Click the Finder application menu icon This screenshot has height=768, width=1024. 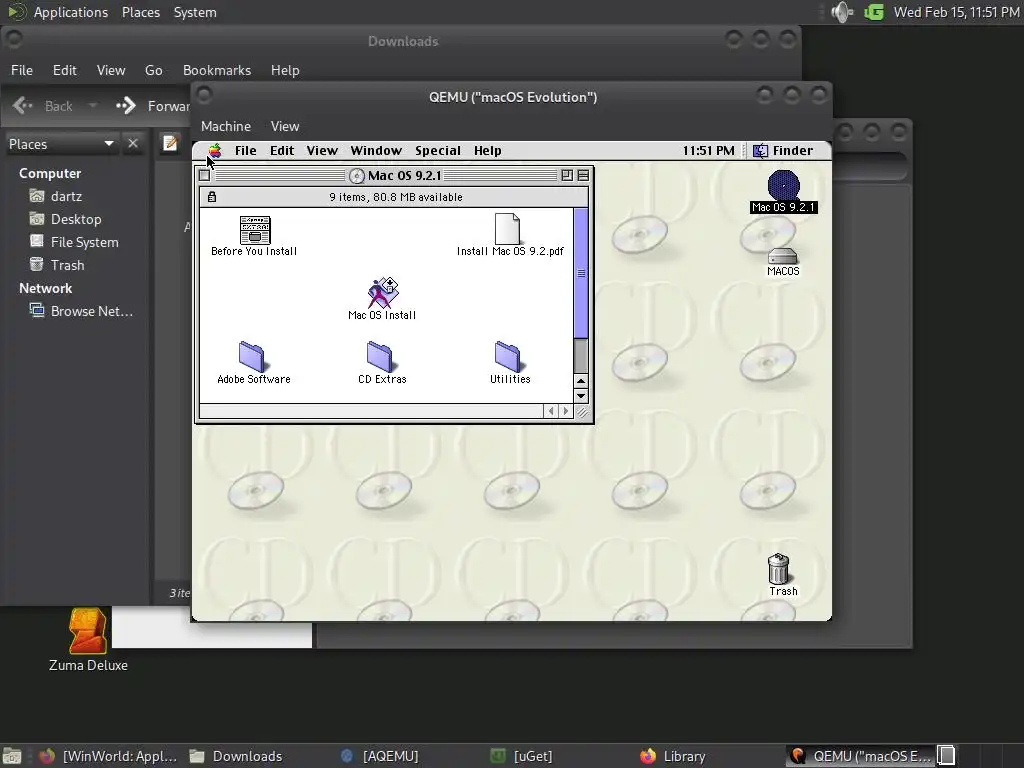pos(761,151)
